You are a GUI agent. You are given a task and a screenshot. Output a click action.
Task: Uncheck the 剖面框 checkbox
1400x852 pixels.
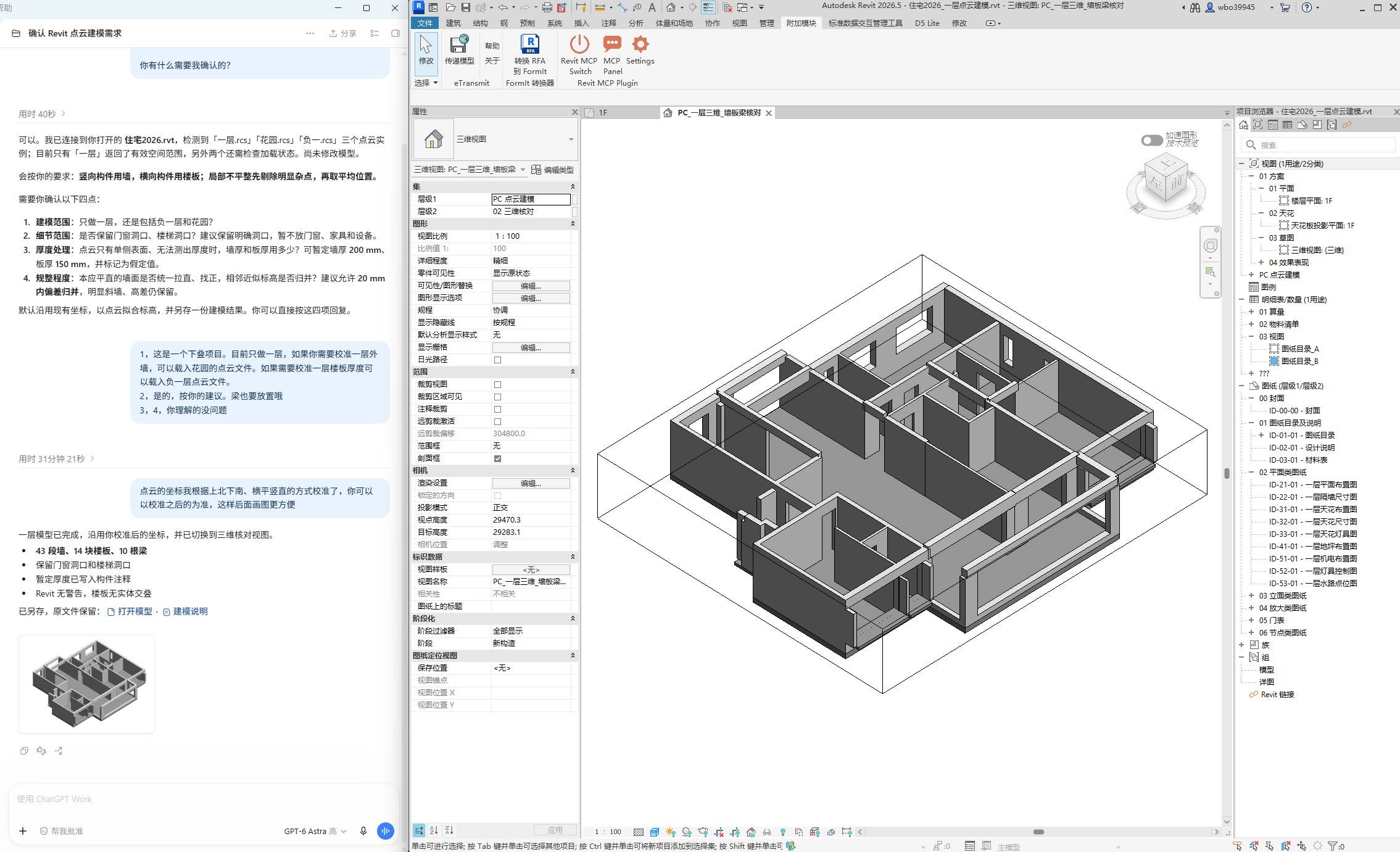pyautogui.click(x=497, y=458)
